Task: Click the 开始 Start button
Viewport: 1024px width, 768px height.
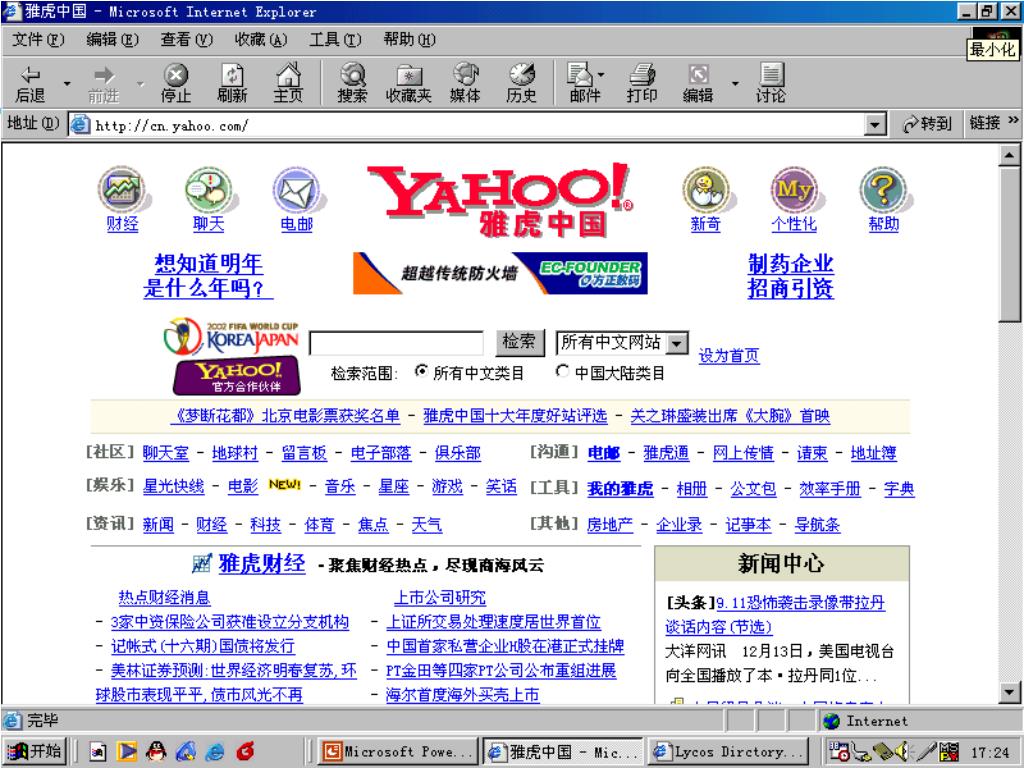Action: [x=35, y=752]
